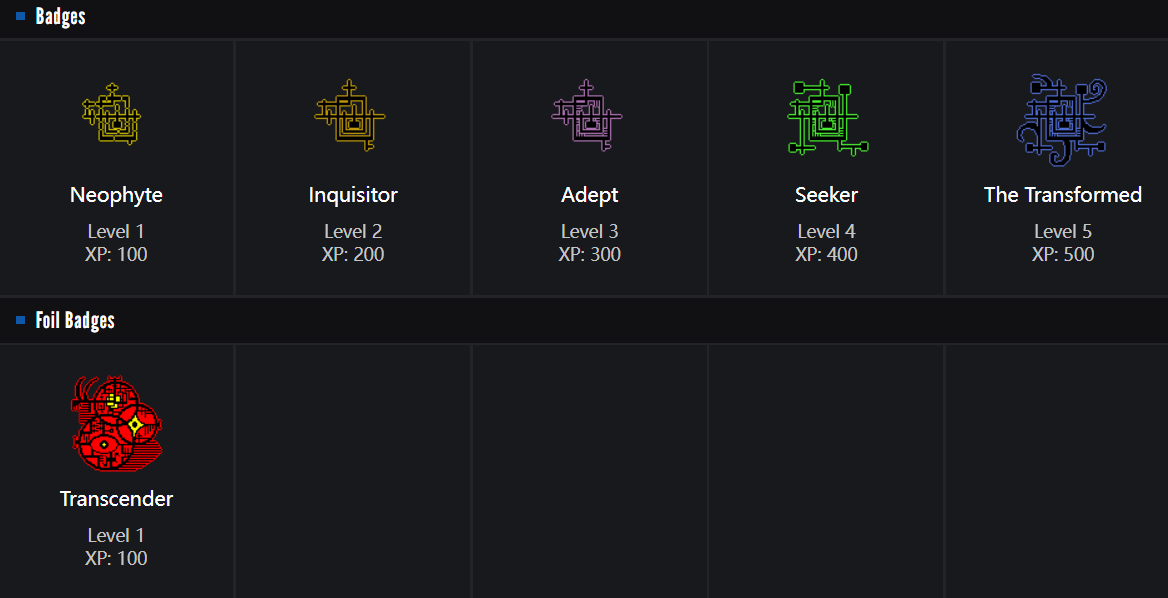Click the orange Inquisitor badge icon
This screenshot has height=598, width=1168.
(350, 115)
